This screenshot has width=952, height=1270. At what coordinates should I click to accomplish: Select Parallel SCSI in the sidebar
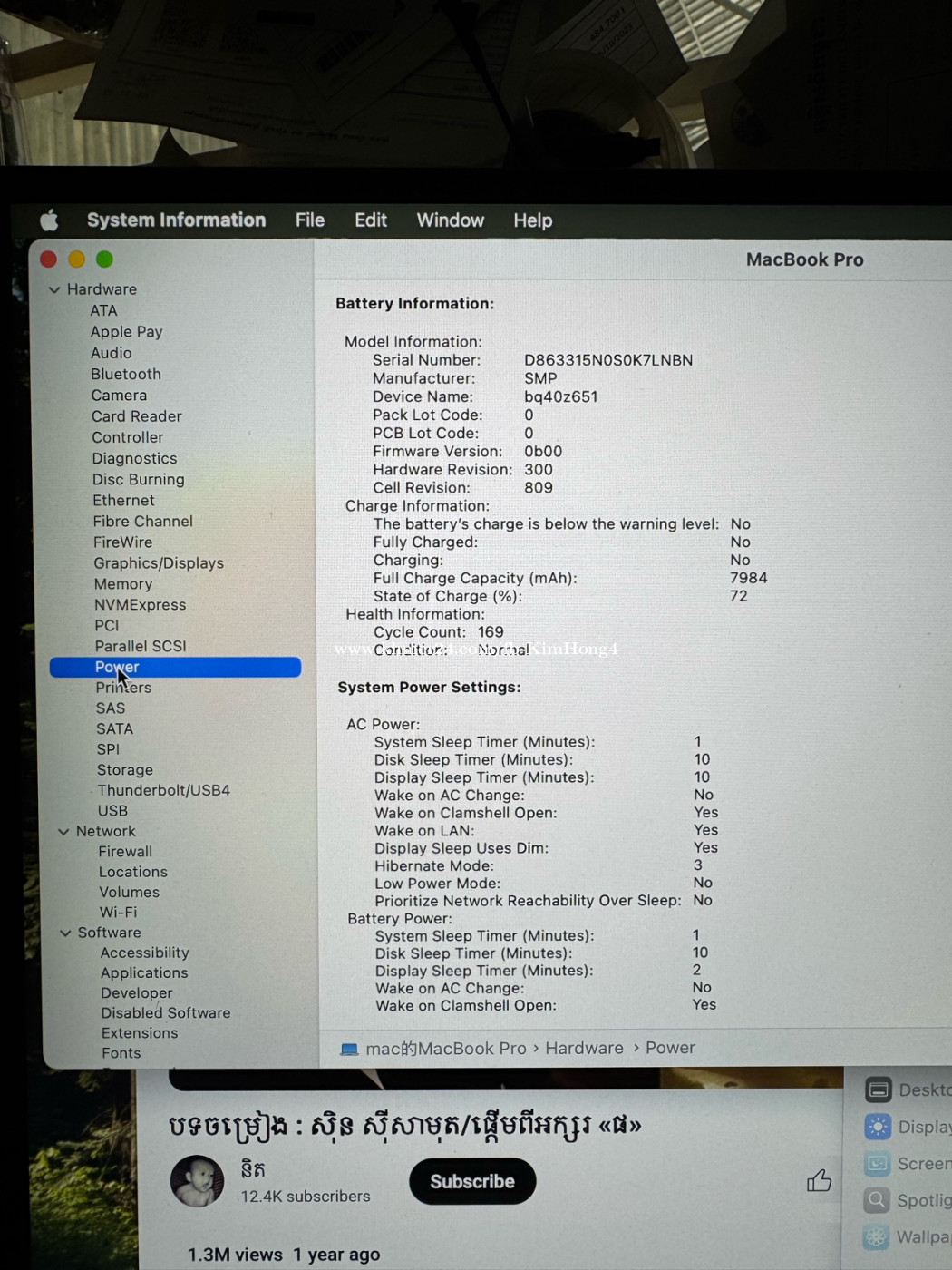click(141, 646)
